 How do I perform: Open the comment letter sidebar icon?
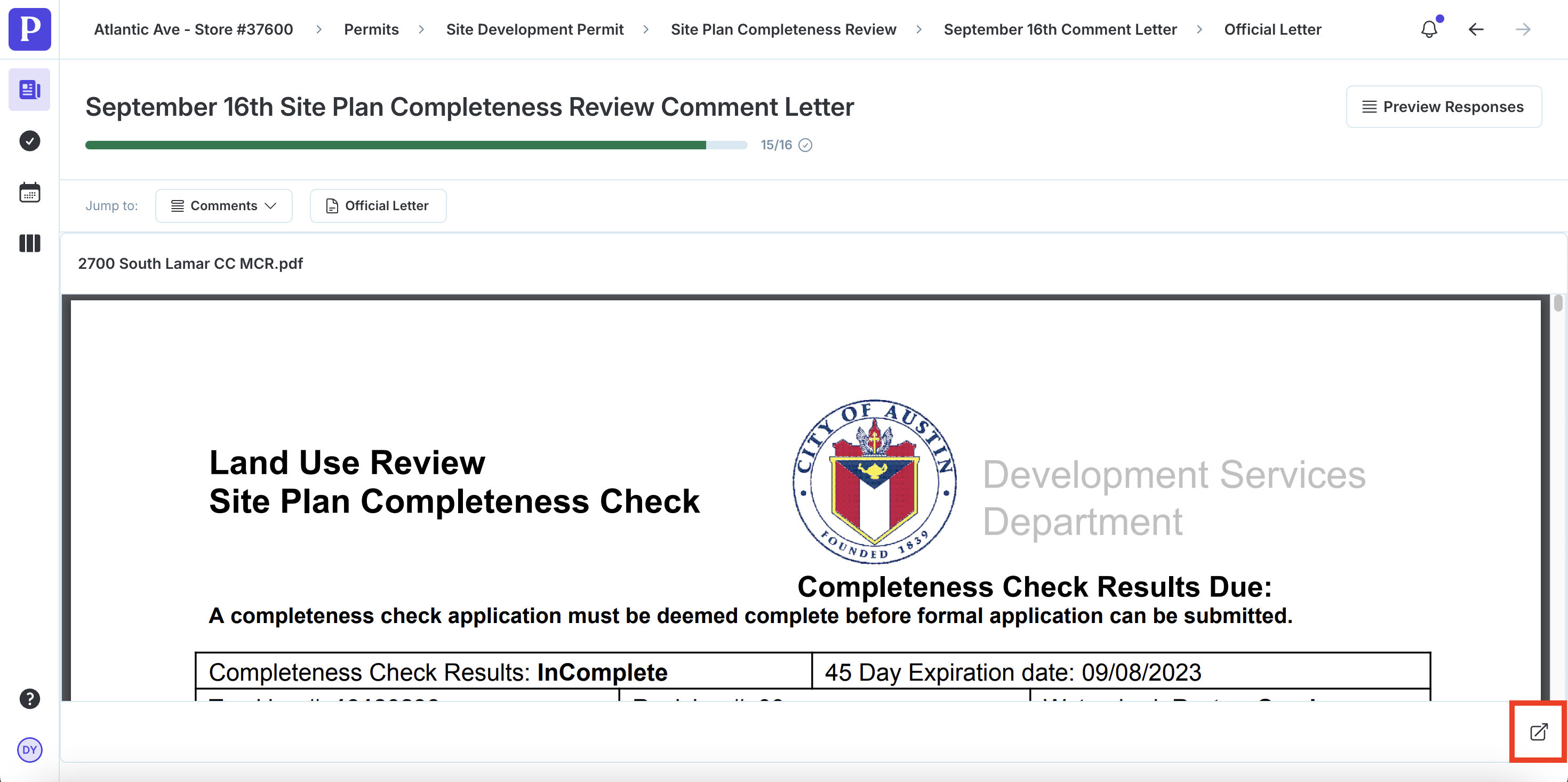[29, 90]
